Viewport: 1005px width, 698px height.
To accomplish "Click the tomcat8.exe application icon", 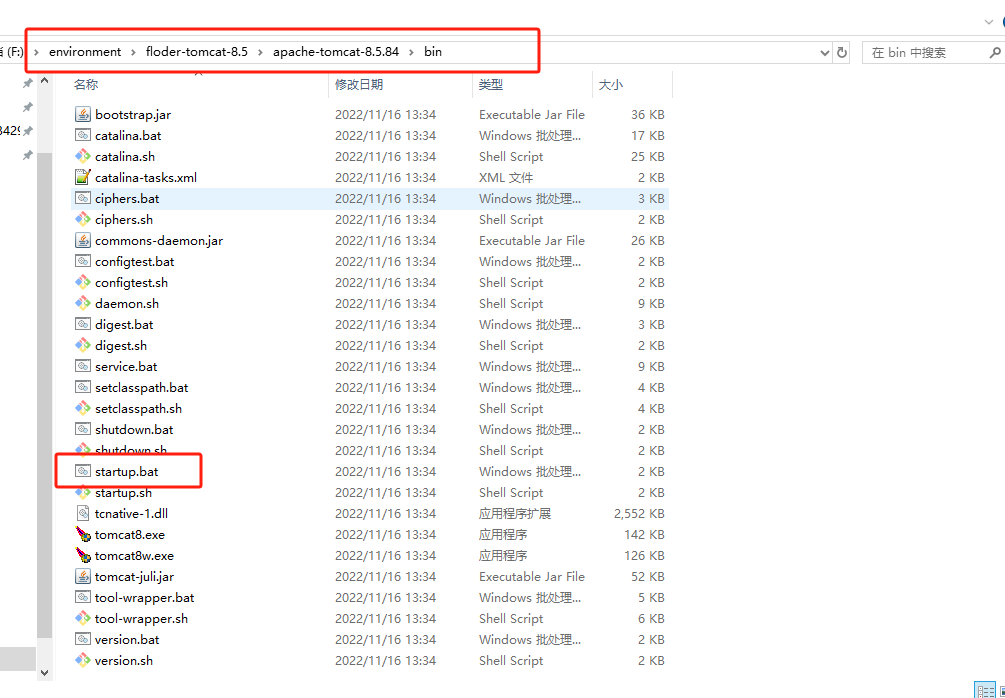I will 83,535.
